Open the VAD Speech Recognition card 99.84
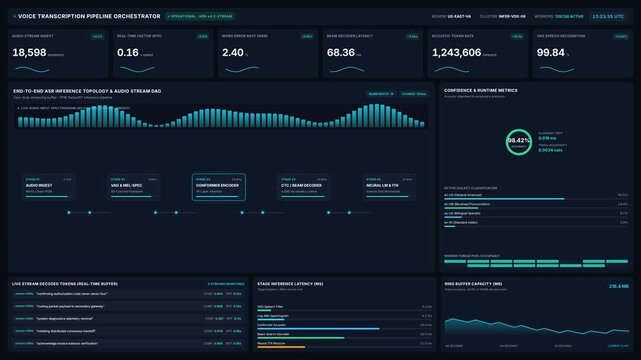Screen dimensions: 641x360 pyautogui.click(x=583, y=54)
